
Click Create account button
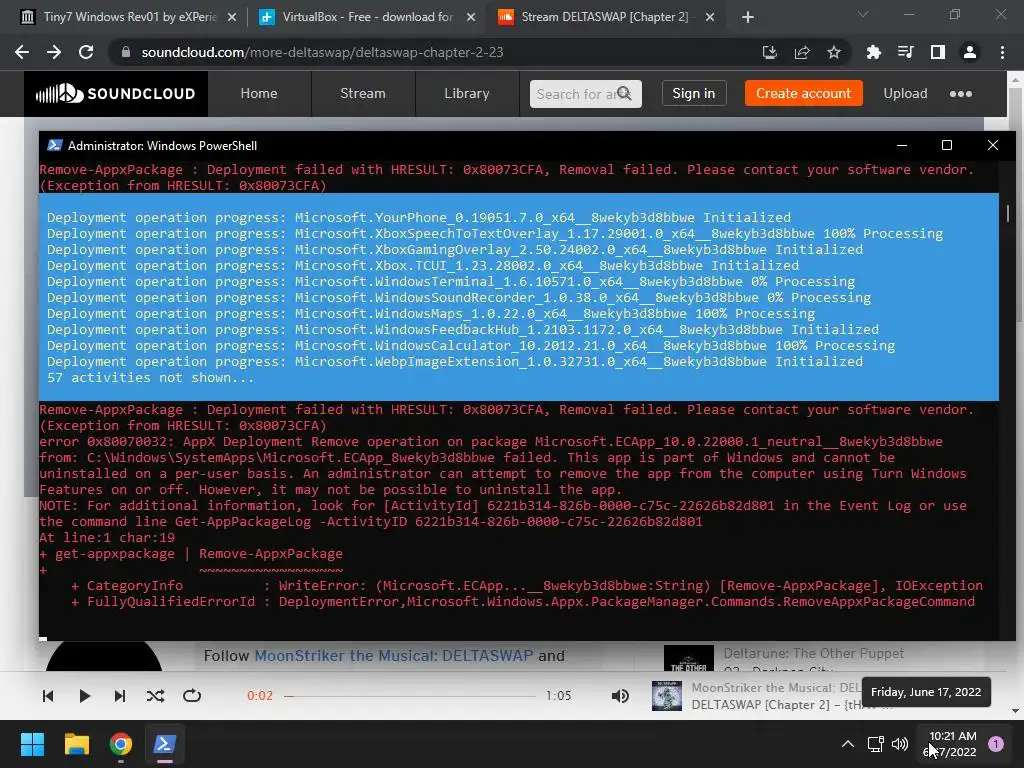[x=803, y=93]
